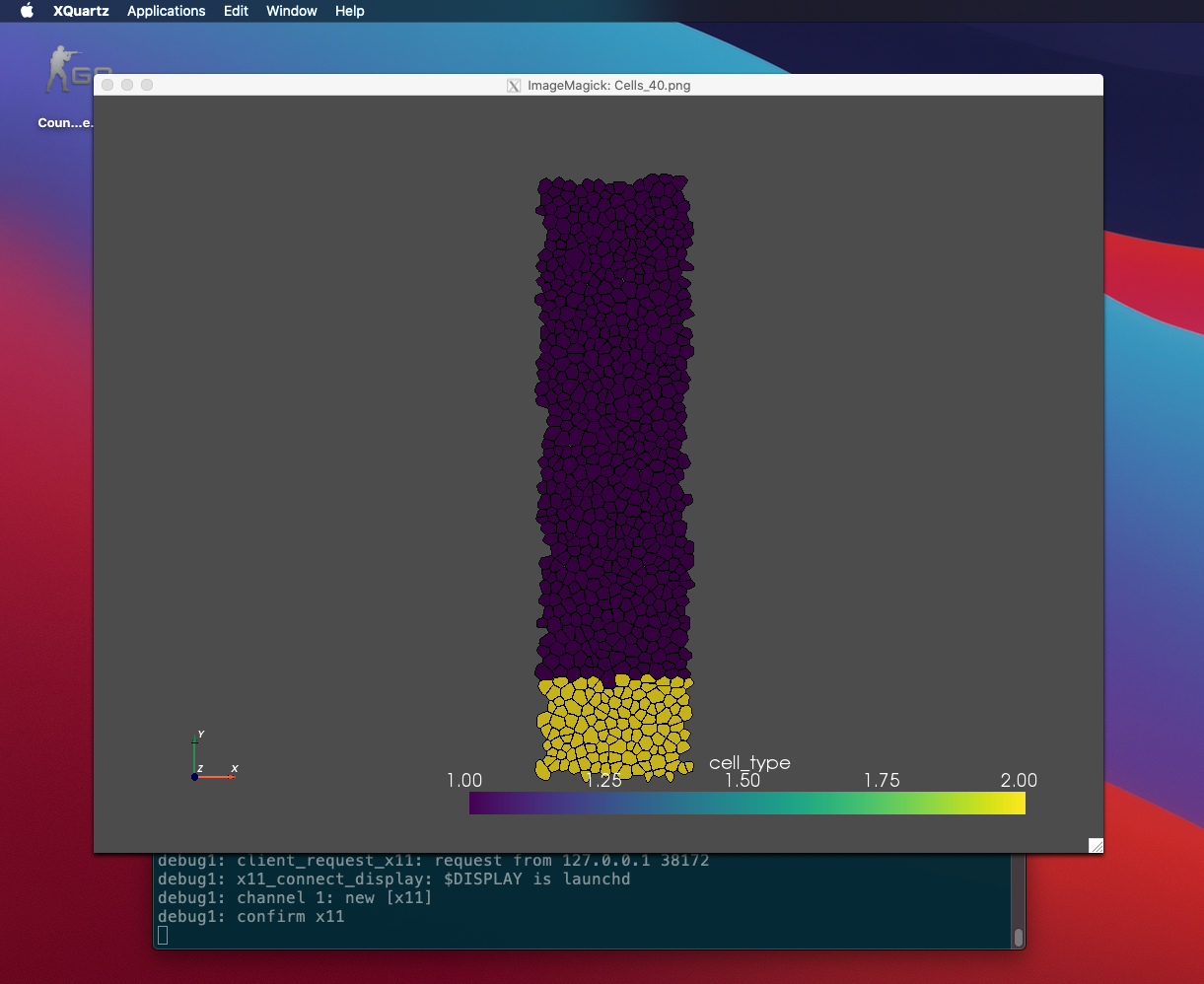
Task: Click the cell_type color bar gradient
Action: (x=746, y=804)
